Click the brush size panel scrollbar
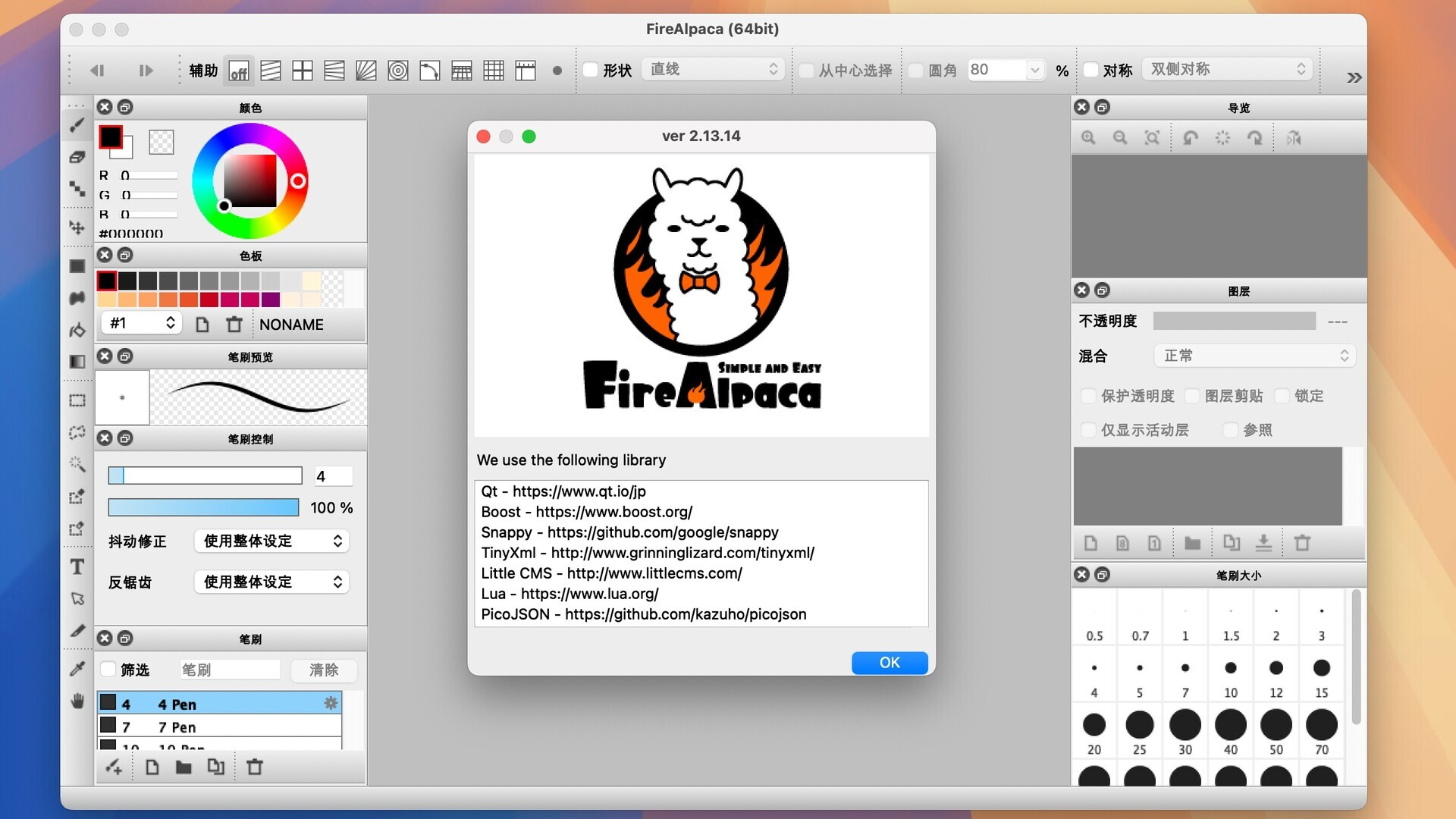Screen dimensions: 1456x819 [1356, 657]
